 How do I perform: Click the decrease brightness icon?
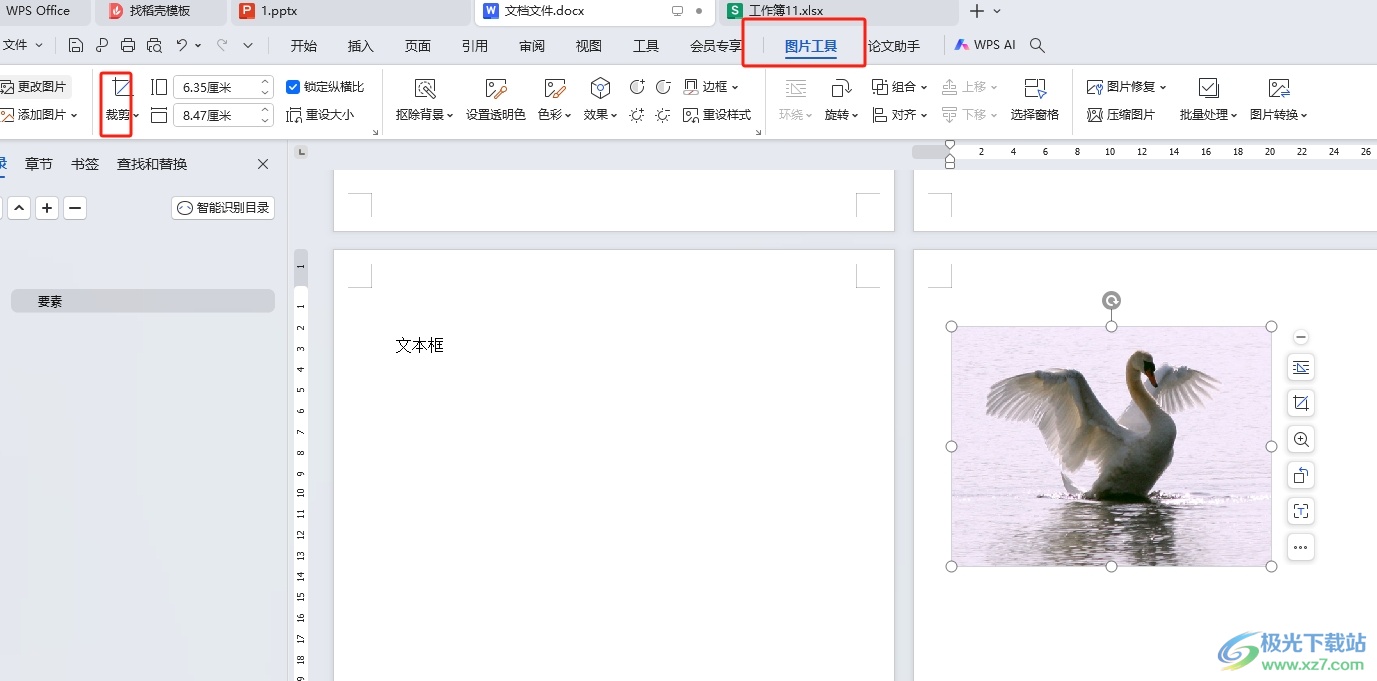pos(663,115)
